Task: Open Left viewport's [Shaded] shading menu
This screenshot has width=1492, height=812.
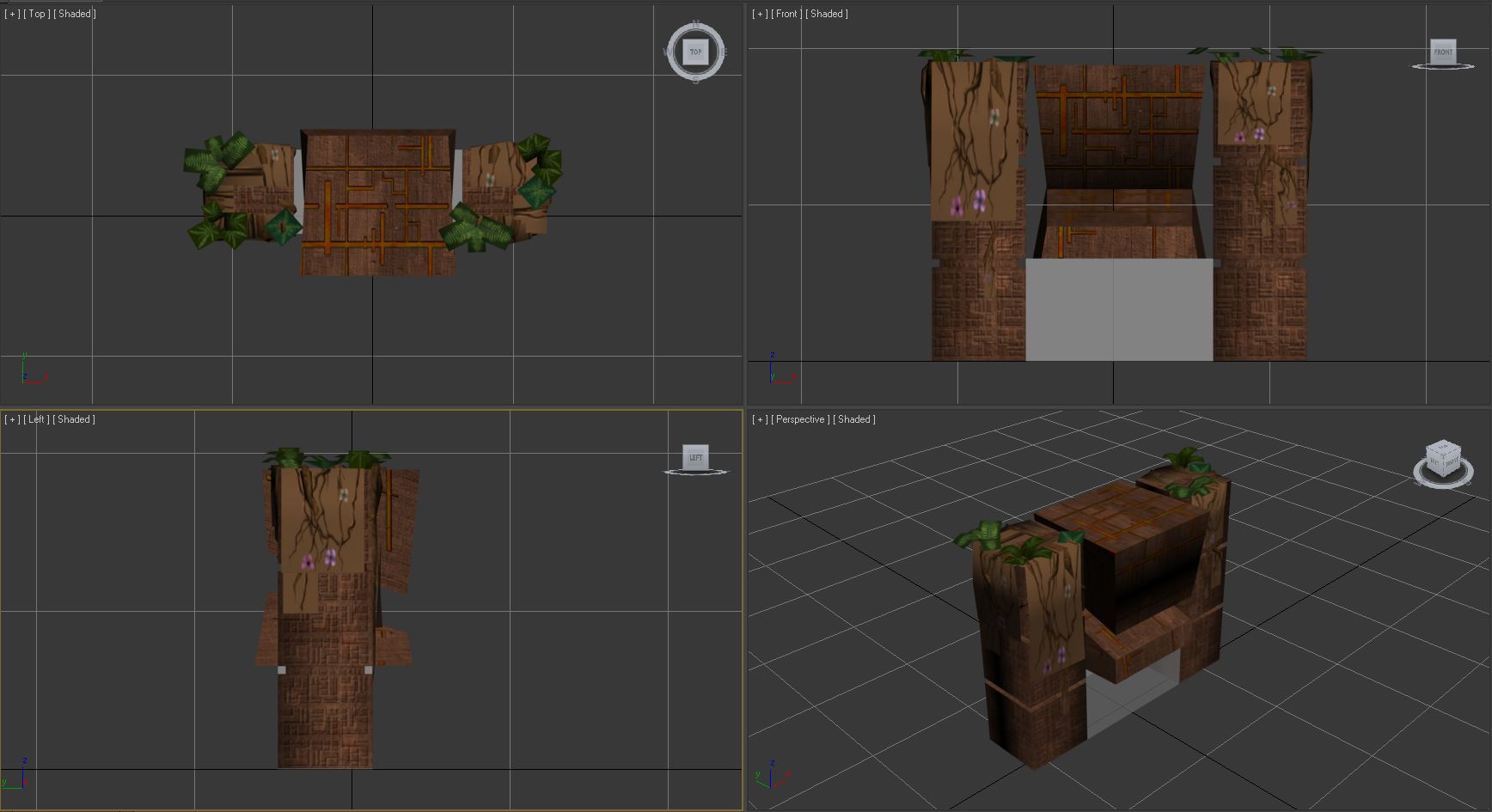Action: pyautogui.click(x=74, y=419)
